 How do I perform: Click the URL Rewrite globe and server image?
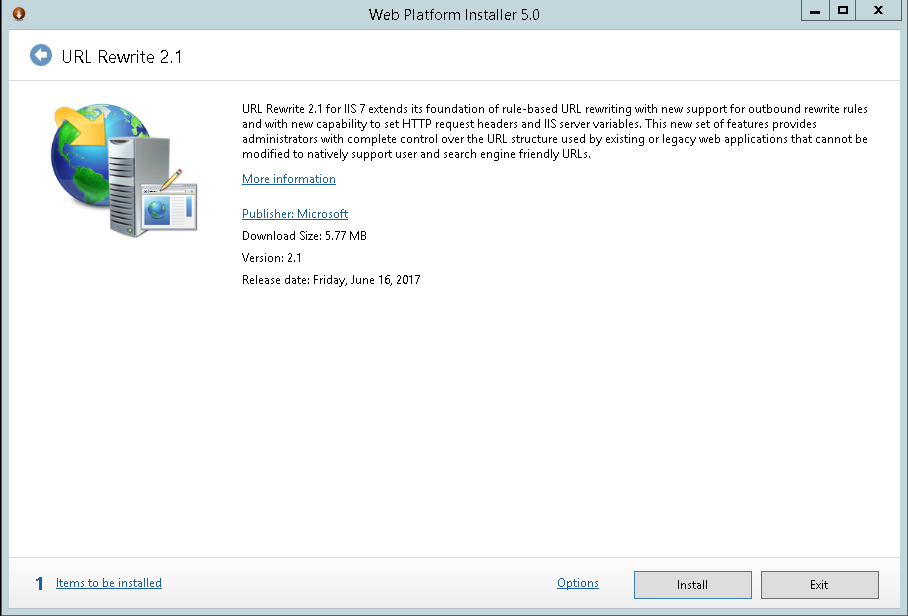(125, 170)
